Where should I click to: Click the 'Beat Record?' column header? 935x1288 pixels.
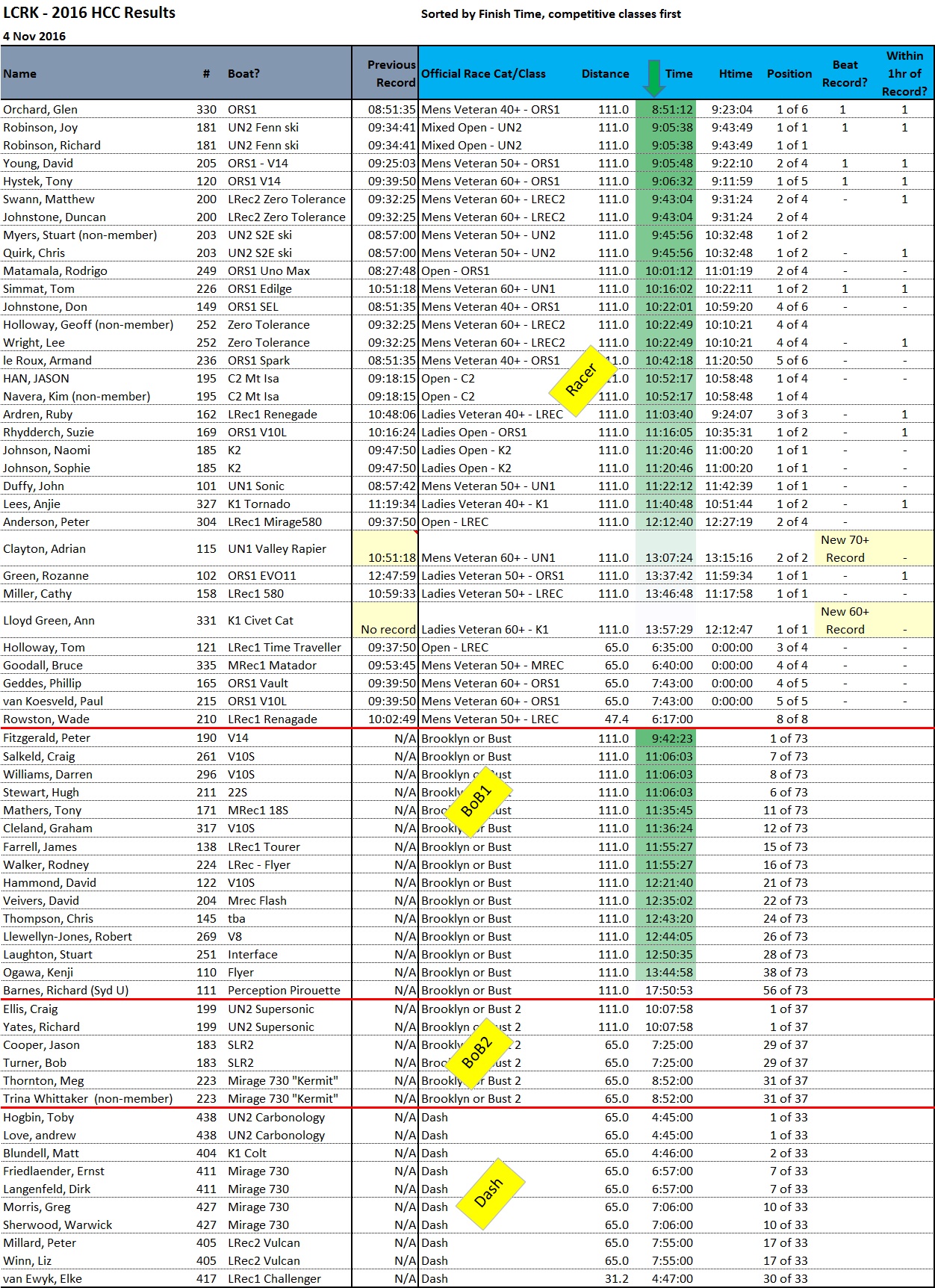pyautogui.click(x=845, y=73)
